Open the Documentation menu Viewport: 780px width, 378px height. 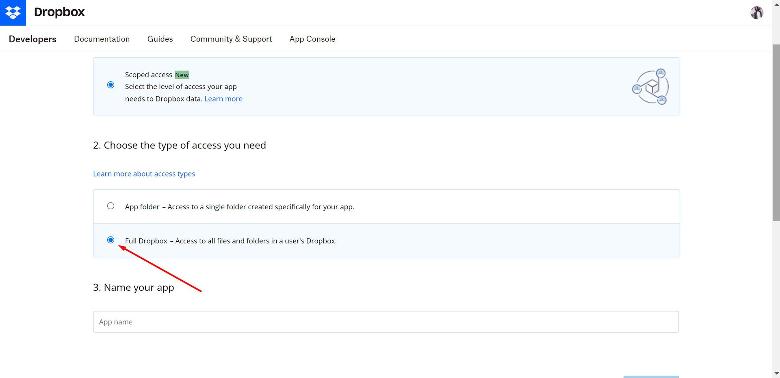click(102, 39)
